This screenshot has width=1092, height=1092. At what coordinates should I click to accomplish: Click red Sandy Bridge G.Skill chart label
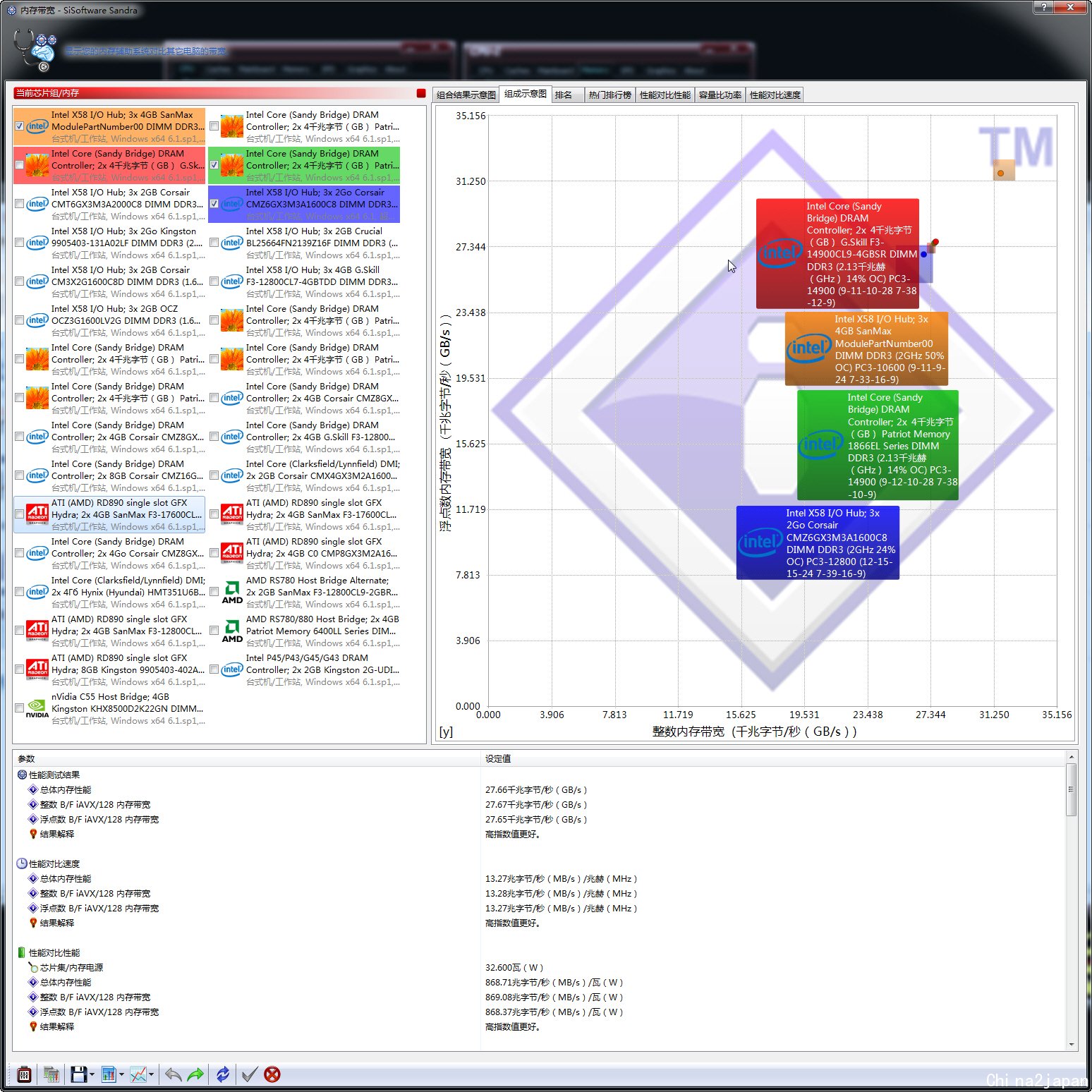point(837,254)
